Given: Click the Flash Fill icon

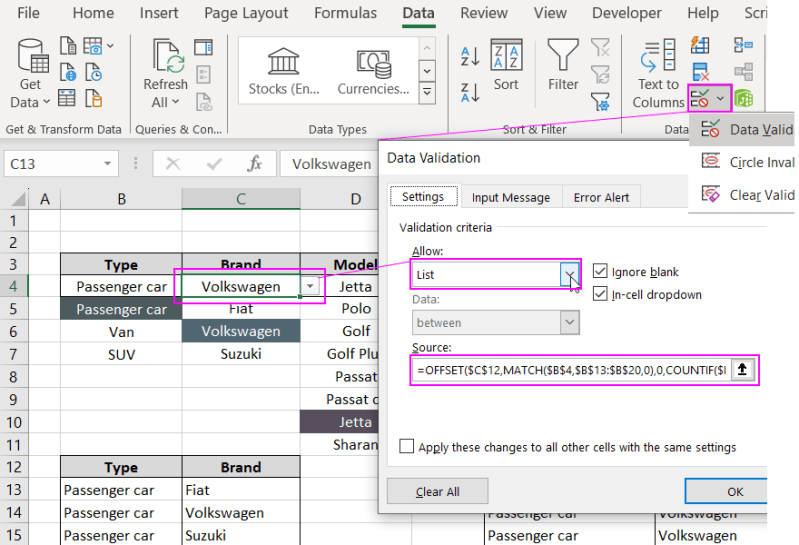Looking at the screenshot, I should click(700, 45).
